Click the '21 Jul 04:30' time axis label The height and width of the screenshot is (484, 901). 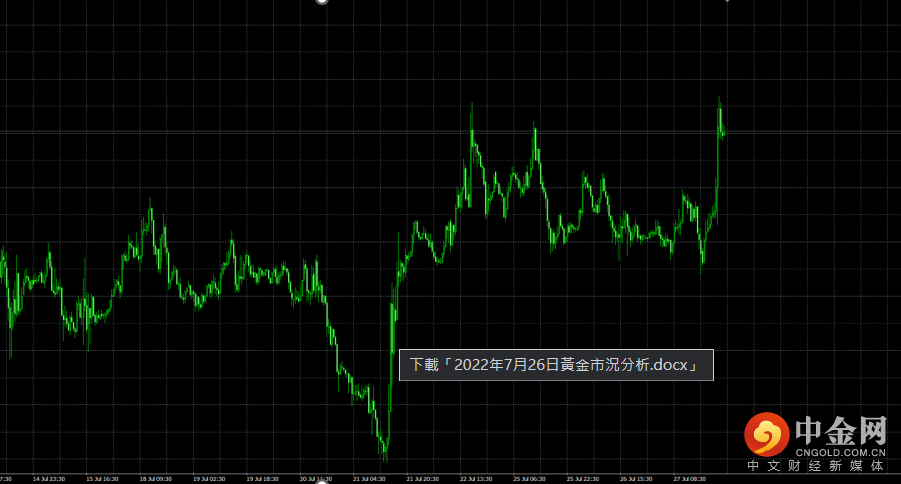point(369,479)
